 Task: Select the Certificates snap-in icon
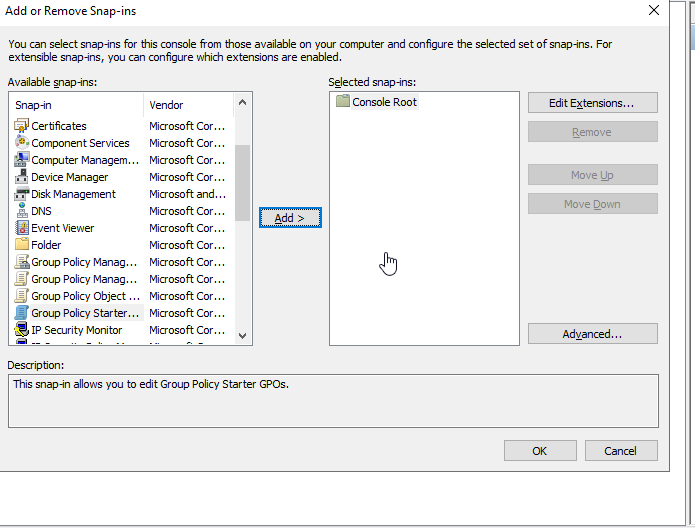point(22,126)
